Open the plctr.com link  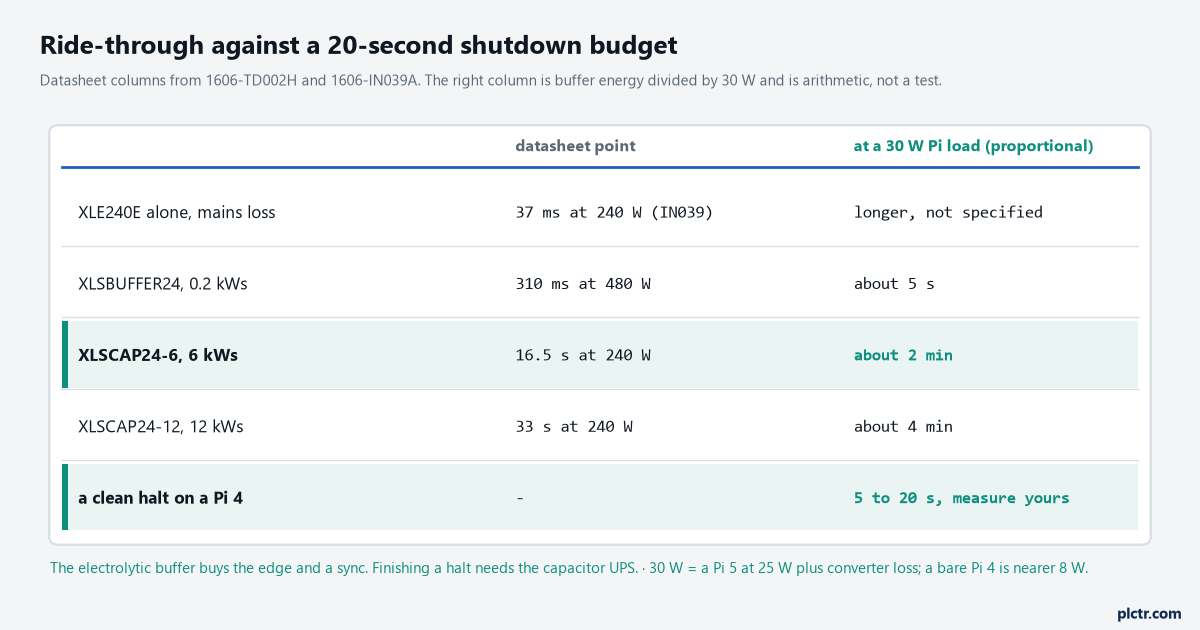[x=1149, y=613]
